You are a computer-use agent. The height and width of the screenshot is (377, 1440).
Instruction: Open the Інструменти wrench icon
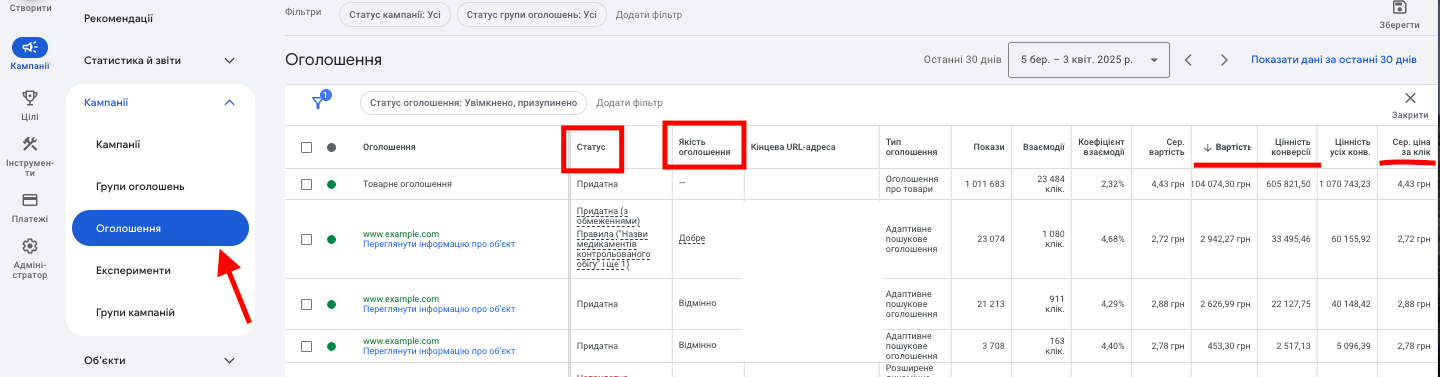tap(30, 145)
